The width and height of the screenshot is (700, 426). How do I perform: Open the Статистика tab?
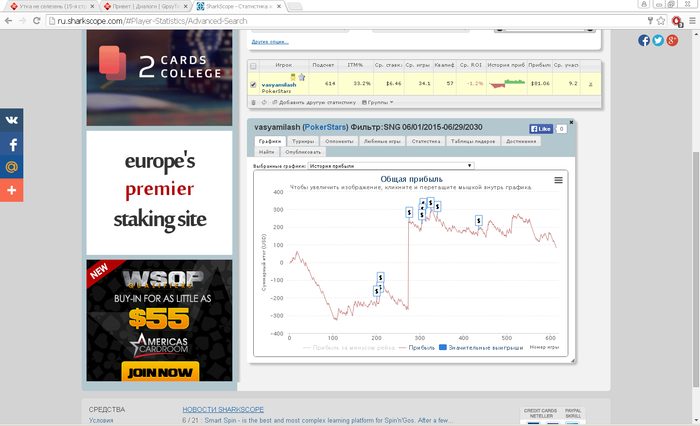coord(425,141)
